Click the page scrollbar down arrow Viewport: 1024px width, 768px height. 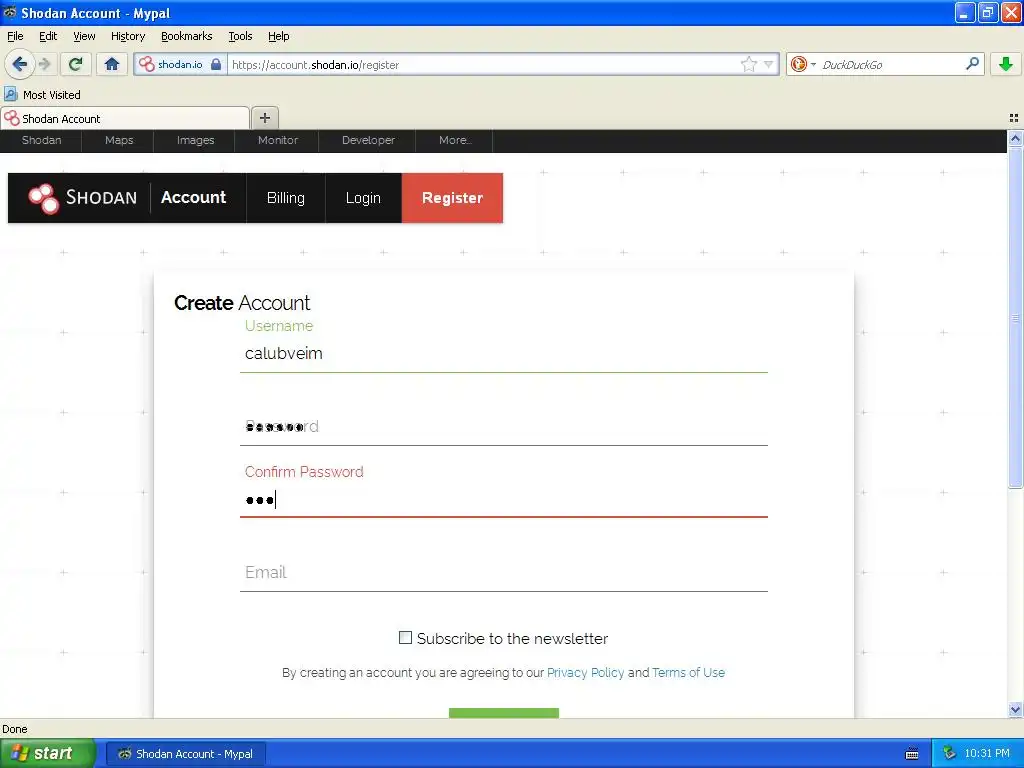pyautogui.click(x=1015, y=709)
